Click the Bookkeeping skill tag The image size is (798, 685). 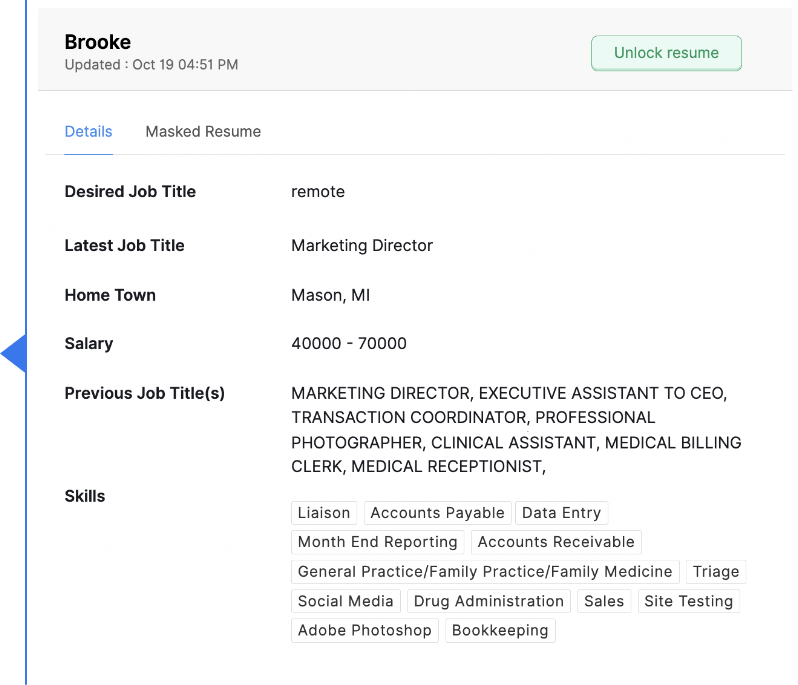click(x=500, y=631)
